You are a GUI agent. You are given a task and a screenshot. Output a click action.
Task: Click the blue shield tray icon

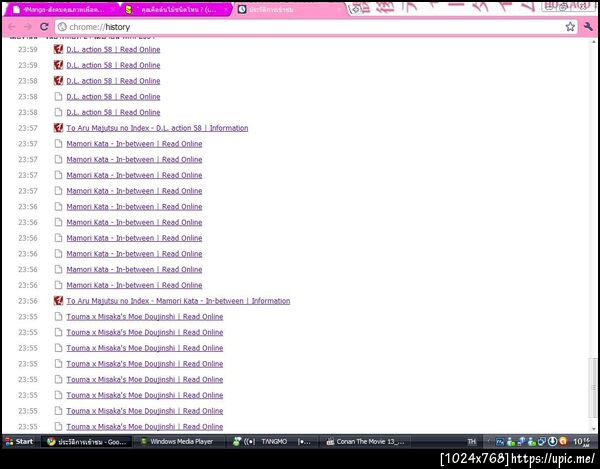(541, 442)
